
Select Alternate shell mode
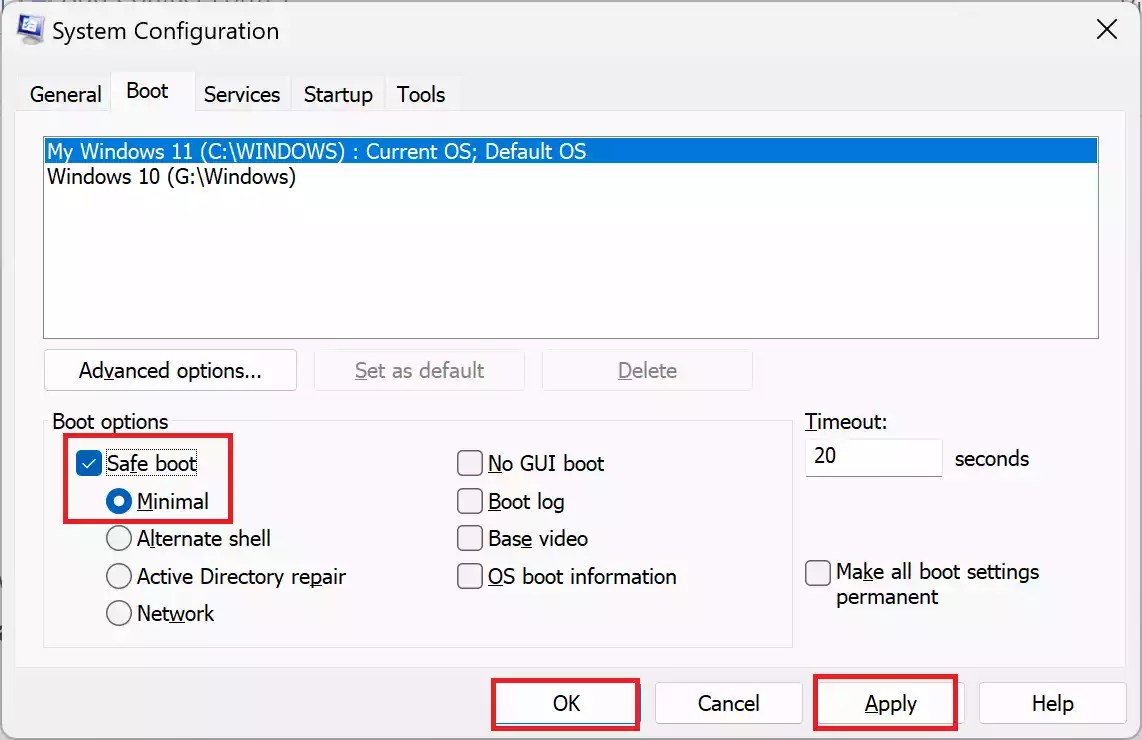point(118,538)
